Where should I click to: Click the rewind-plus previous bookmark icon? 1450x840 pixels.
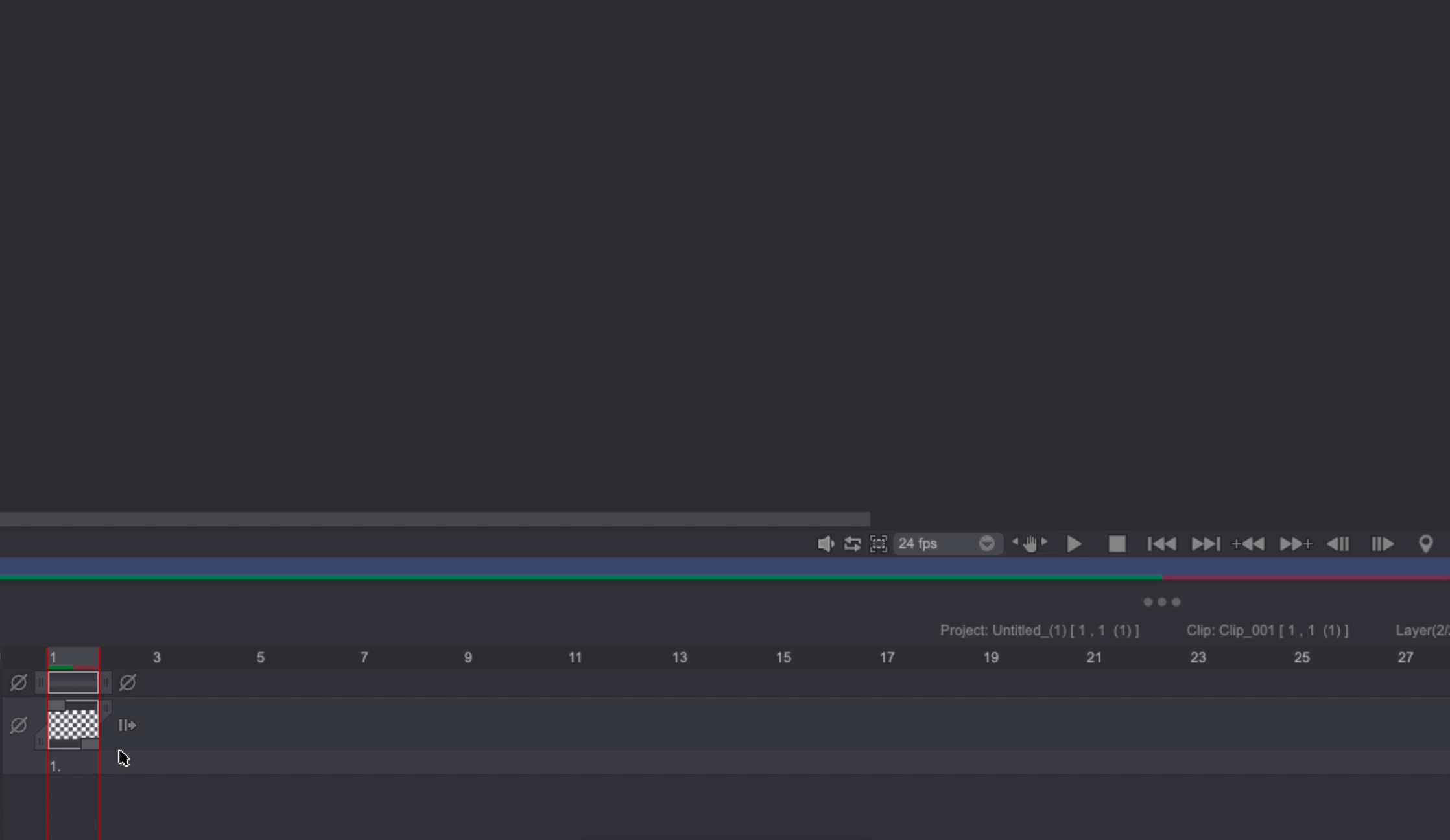pyautogui.click(x=1248, y=544)
